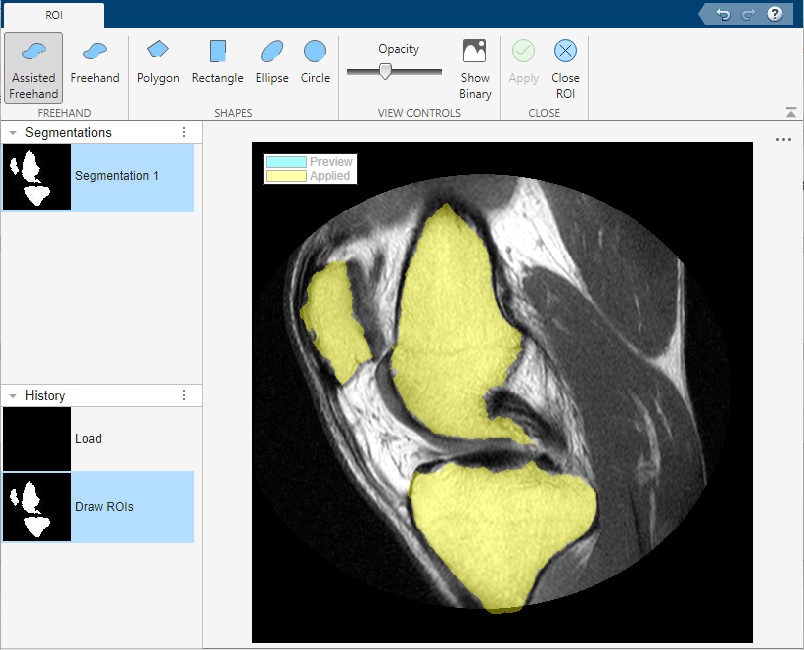The width and height of the screenshot is (804, 650).
Task: Pick the Ellipse shape tool
Action: point(272,64)
